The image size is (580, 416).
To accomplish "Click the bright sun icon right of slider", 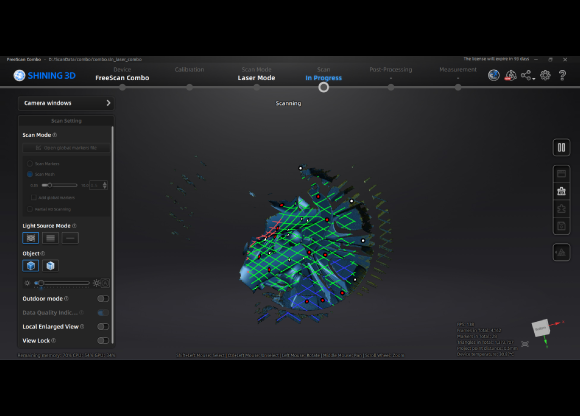I will click(96, 283).
